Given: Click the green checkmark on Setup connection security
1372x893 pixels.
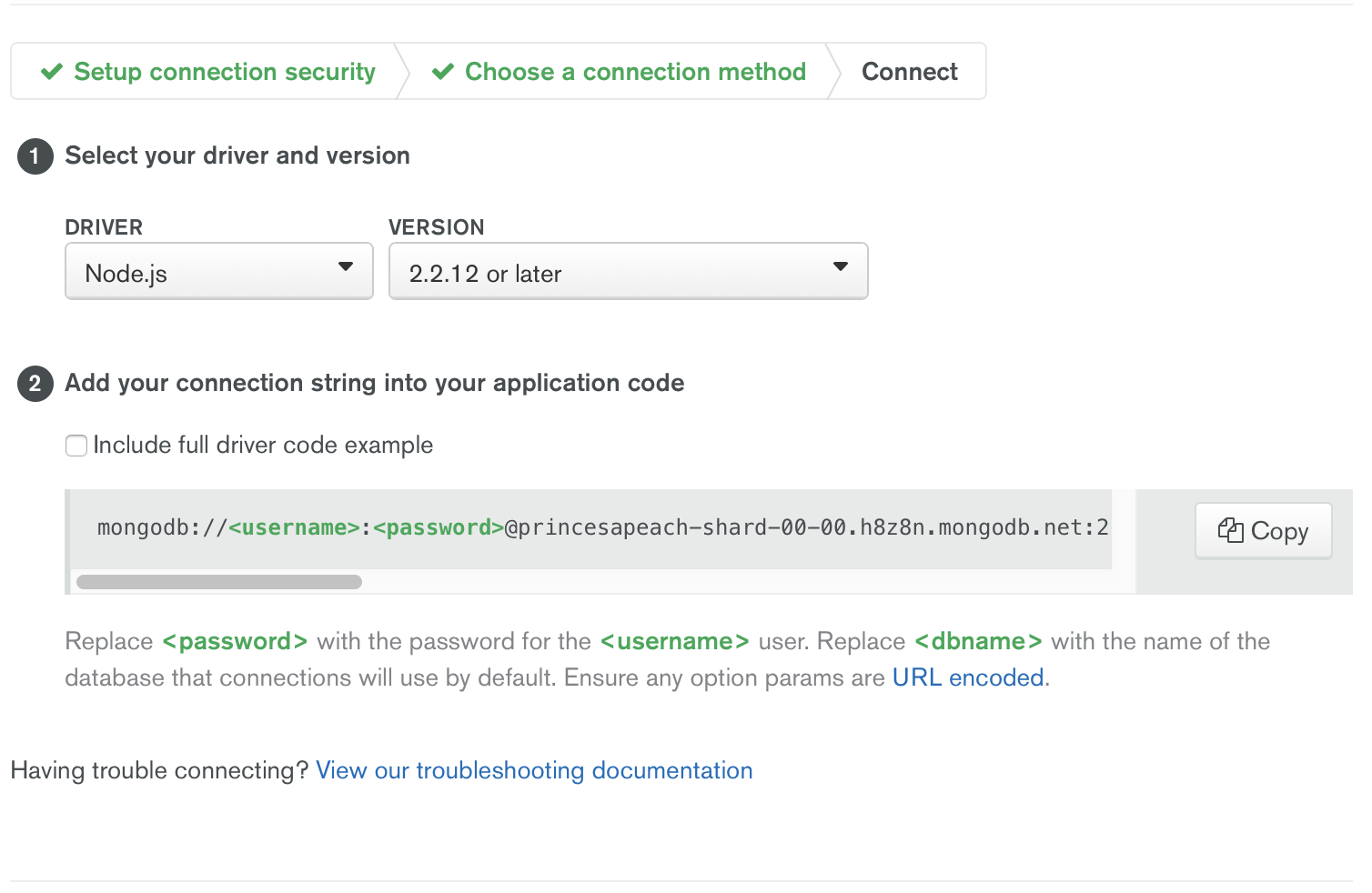Looking at the screenshot, I should (51, 71).
